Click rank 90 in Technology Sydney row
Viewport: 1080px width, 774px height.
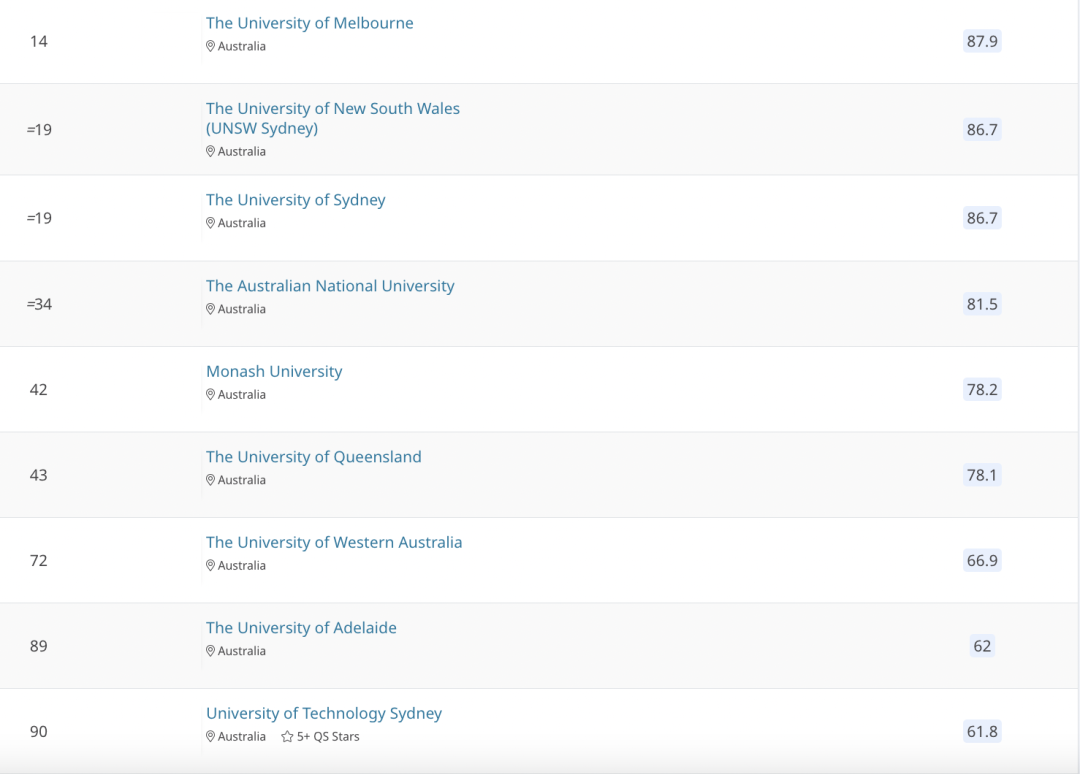pos(39,731)
